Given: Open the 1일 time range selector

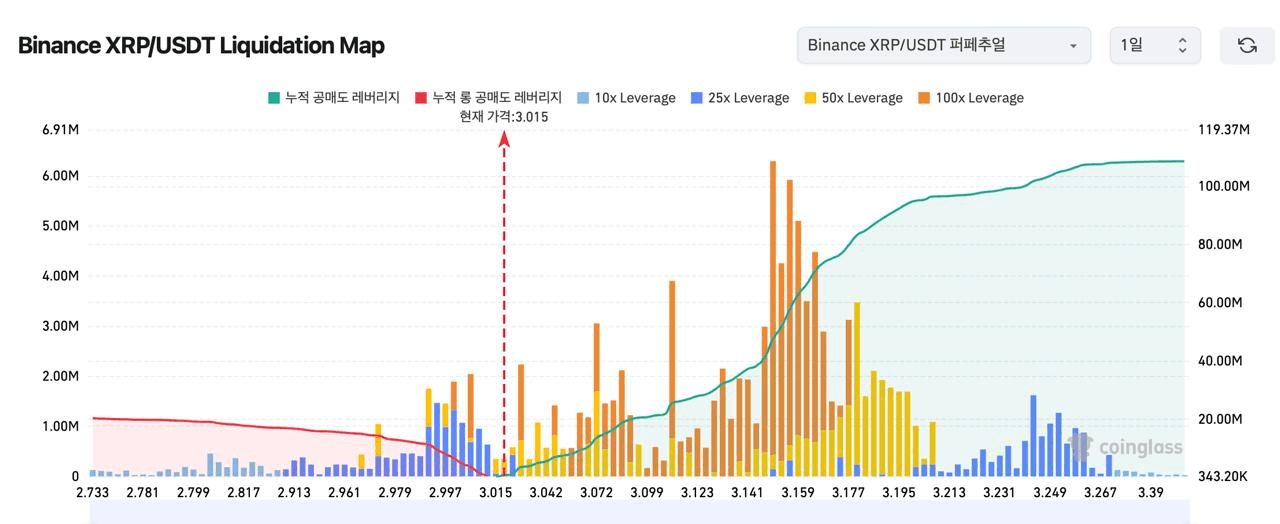Looking at the screenshot, I should click(1155, 45).
